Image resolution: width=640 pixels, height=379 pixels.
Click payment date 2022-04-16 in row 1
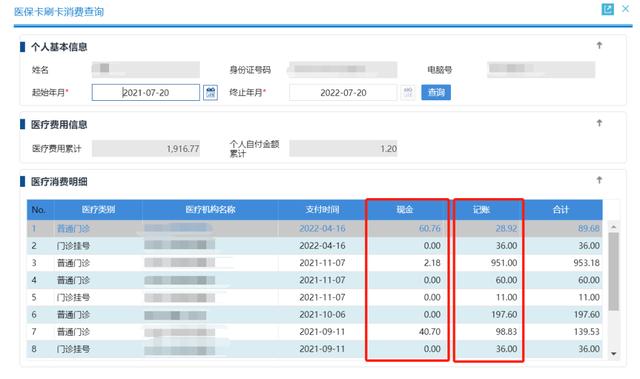click(x=322, y=229)
